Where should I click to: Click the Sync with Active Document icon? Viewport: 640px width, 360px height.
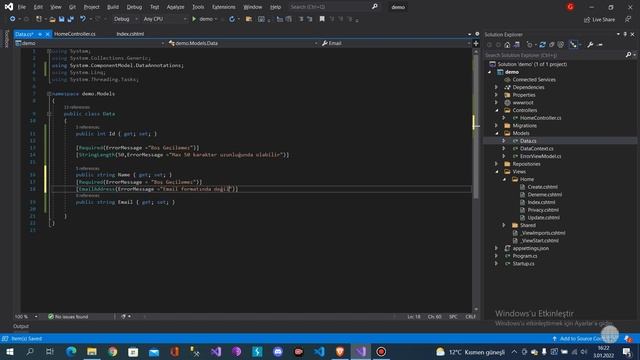tap(542, 45)
